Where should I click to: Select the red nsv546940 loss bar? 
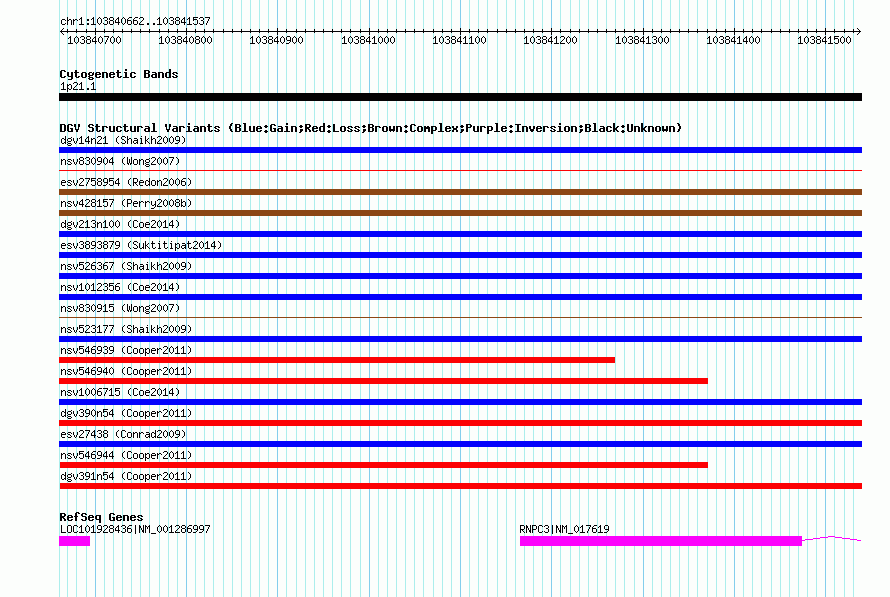(383, 381)
